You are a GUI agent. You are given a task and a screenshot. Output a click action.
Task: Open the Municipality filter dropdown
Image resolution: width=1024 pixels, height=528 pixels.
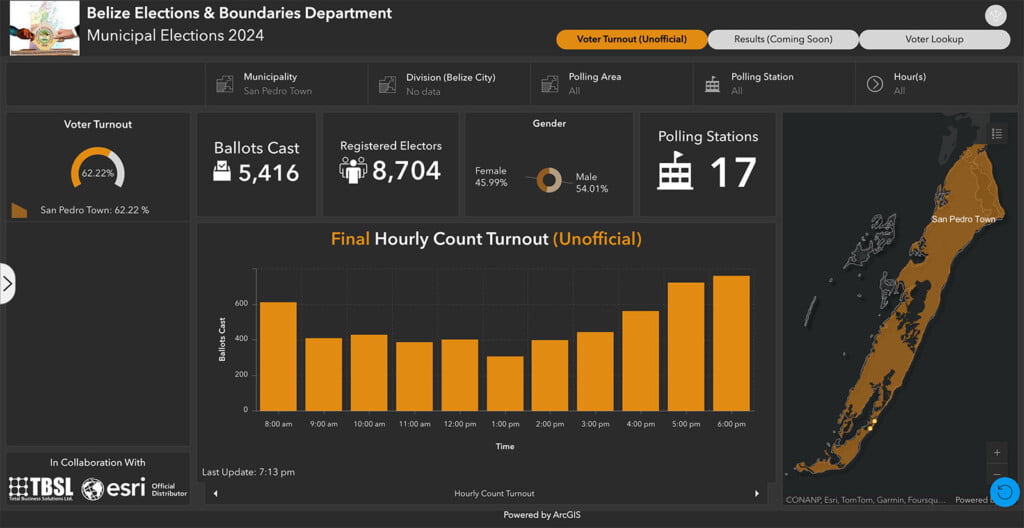tap(286, 84)
